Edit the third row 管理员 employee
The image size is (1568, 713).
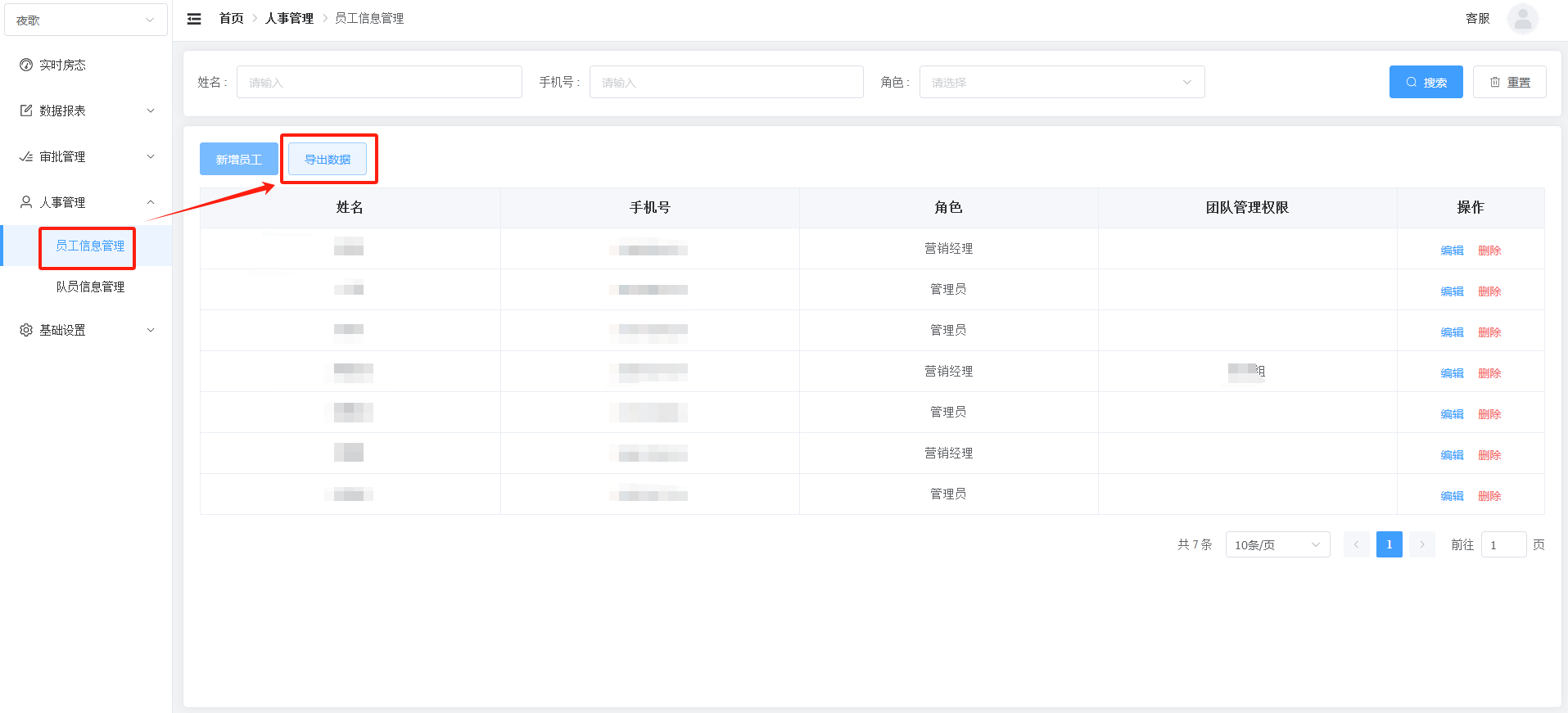1452,332
